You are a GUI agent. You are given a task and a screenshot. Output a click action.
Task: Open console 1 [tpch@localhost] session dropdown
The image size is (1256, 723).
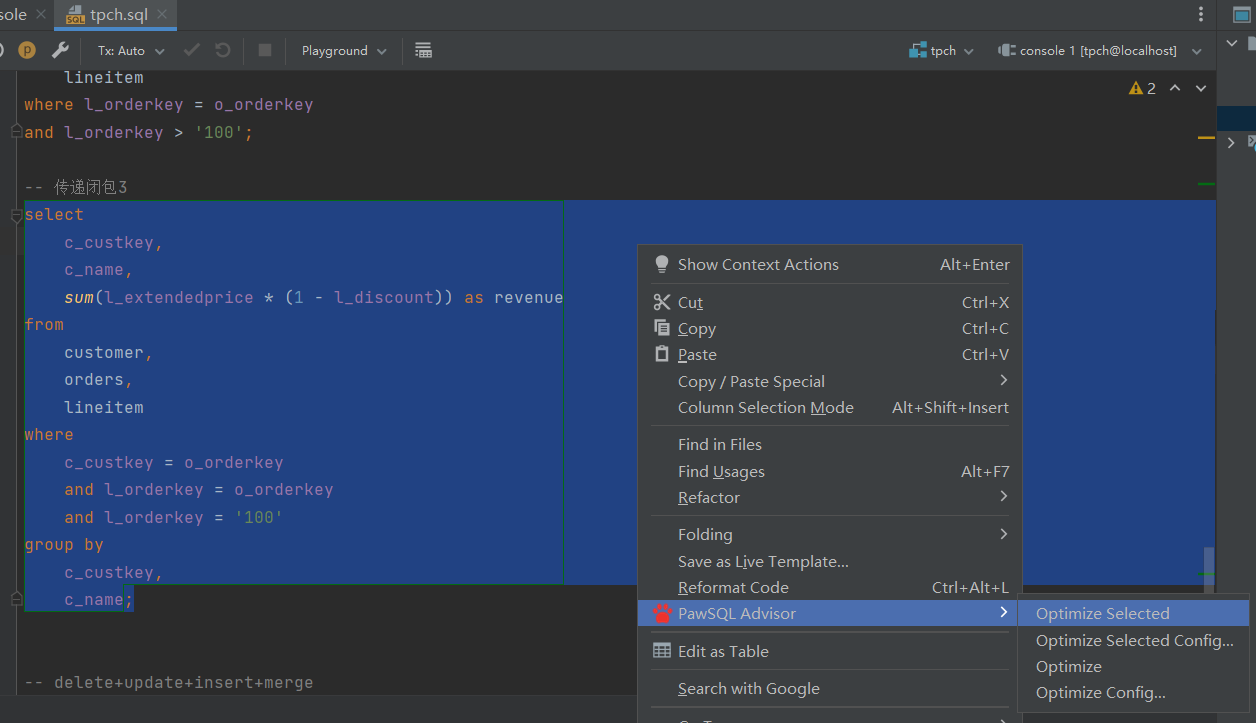point(1097,50)
